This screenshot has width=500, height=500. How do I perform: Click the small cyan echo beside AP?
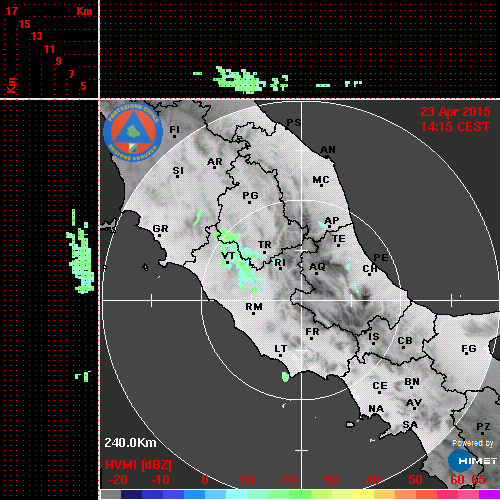(322, 224)
